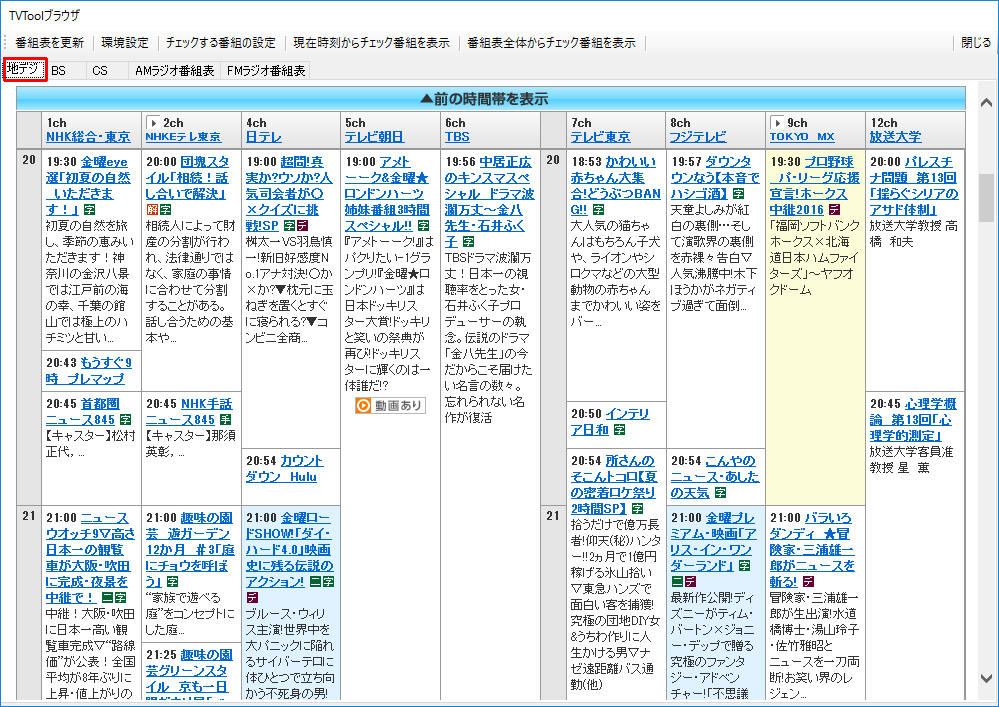Open アメトーーク&金曜★ロンドンハーツ program link
This screenshot has height=707, width=999.
(387, 194)
